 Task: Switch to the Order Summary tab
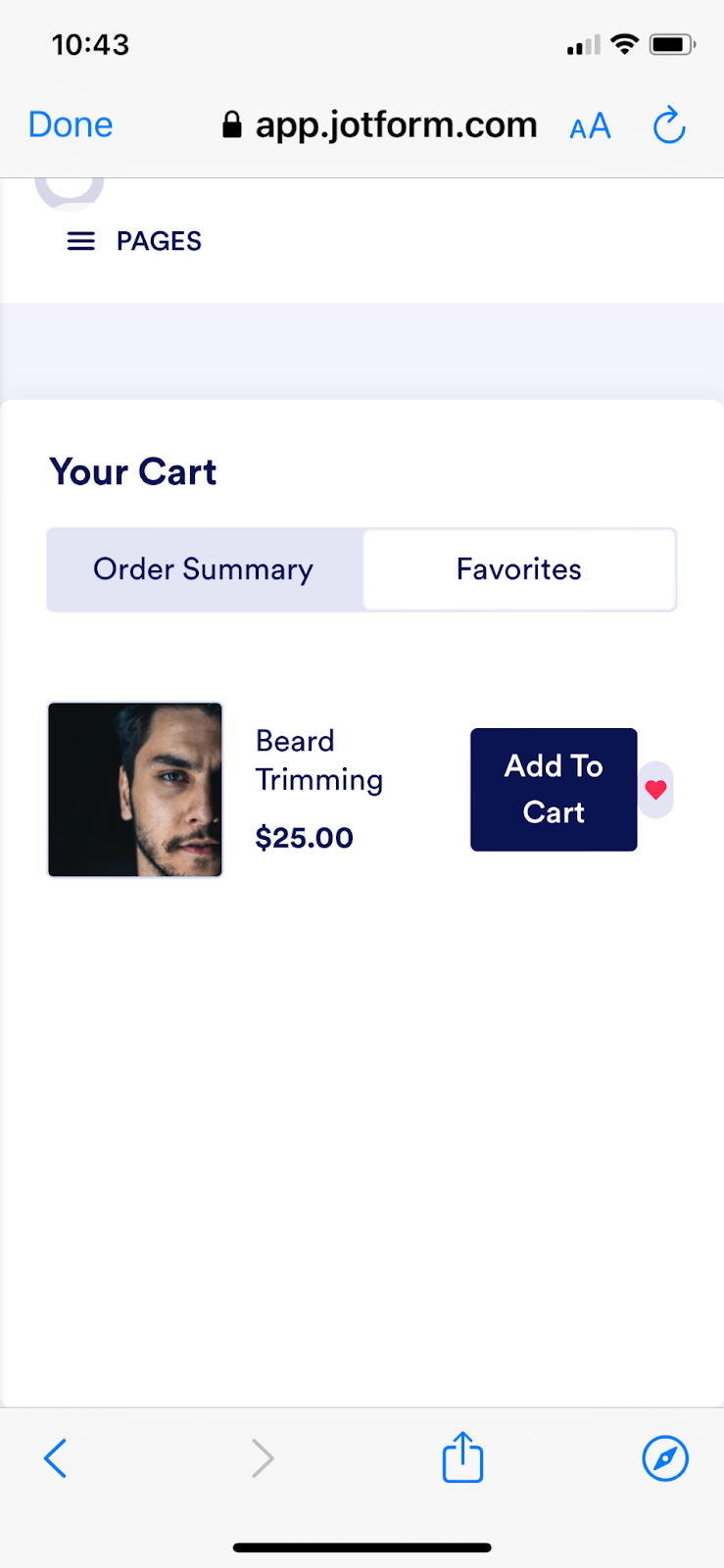(x=204, y=569)
